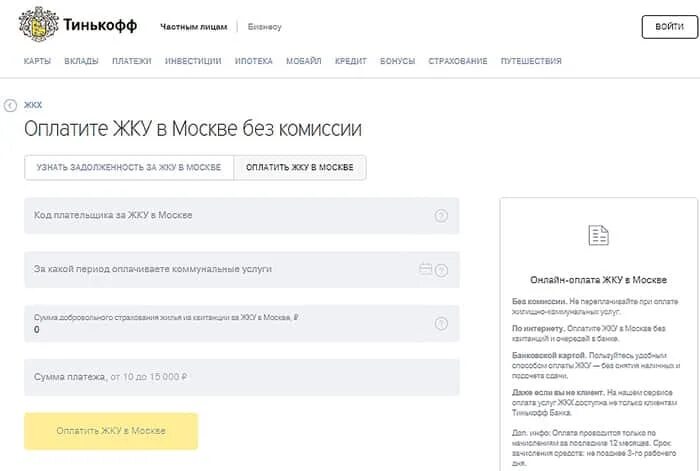Select Частным лицам section
The height and width of the screenshot is (471, 700).
(x=194, y=27)
